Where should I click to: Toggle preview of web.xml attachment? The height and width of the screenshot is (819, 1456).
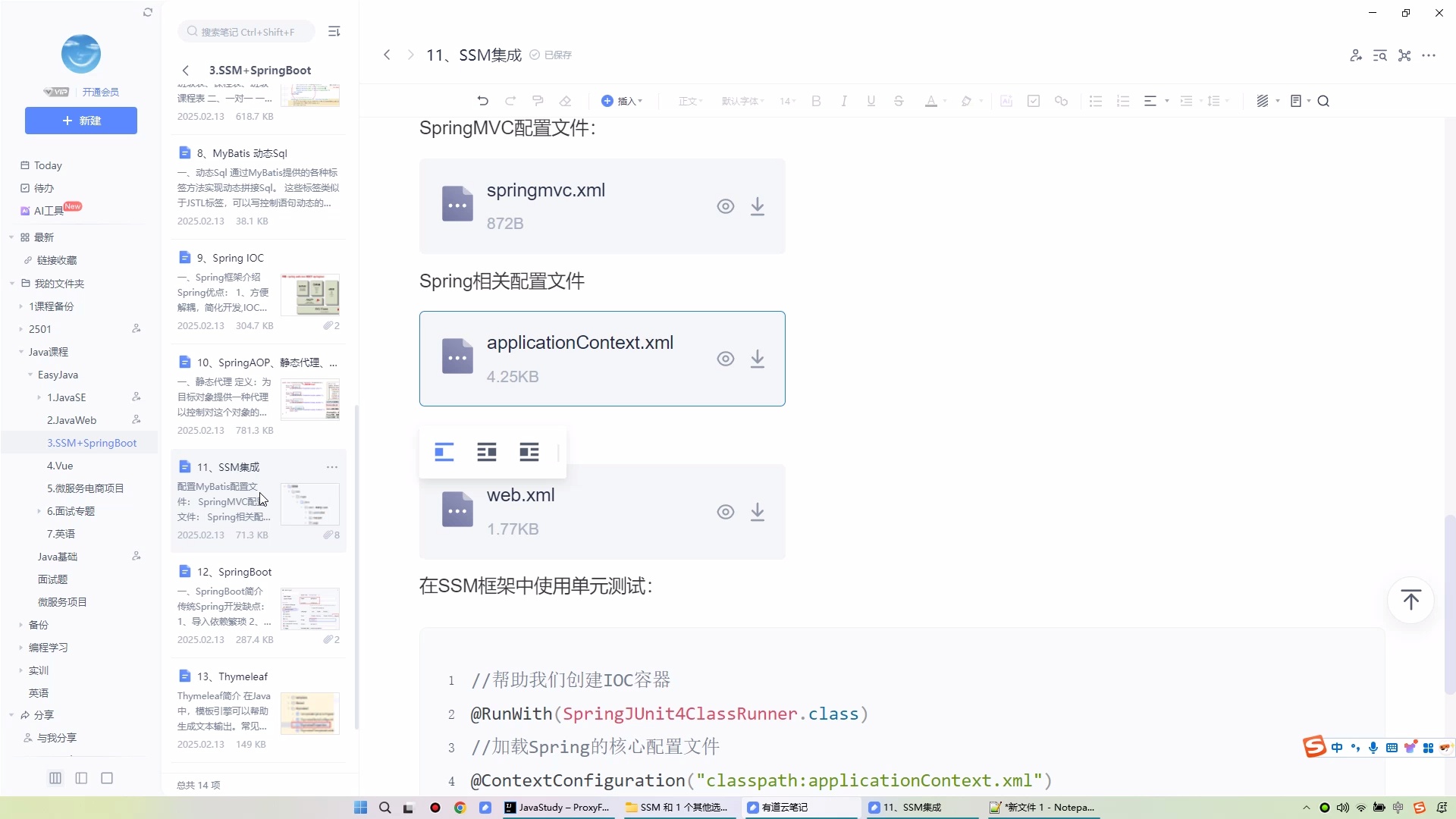coord(726,512)
